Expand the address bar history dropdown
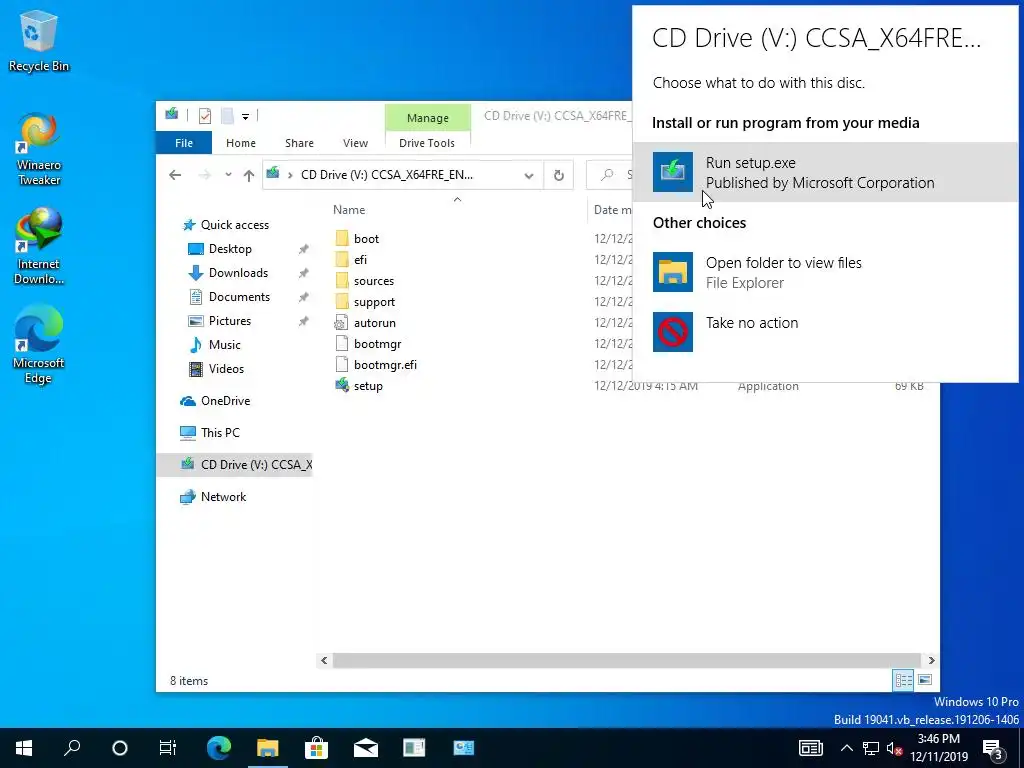The height and width of the screenshot is (768, 1024). tap(529, 175)
